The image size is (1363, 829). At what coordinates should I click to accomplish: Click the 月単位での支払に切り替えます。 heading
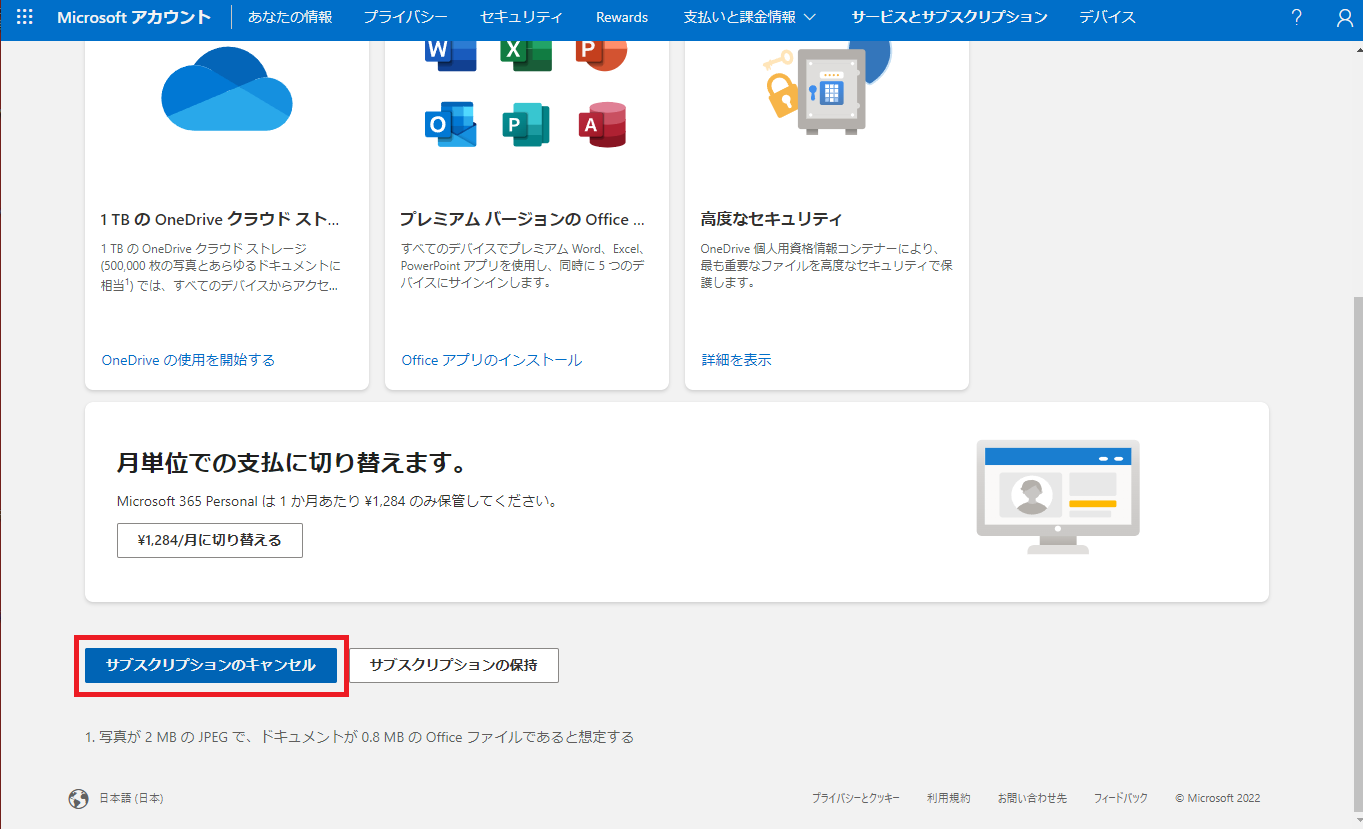coord(292,464)
